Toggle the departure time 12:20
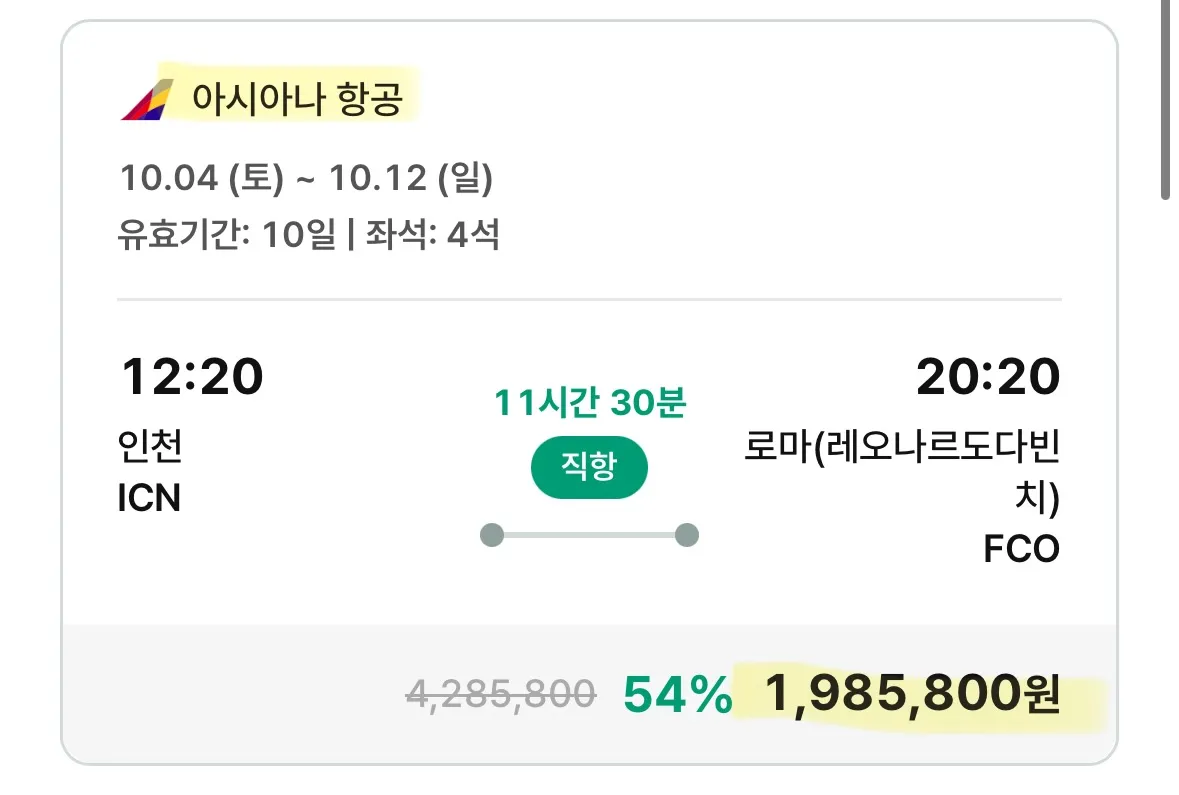The image size is (1179, 795). (194, 377)
